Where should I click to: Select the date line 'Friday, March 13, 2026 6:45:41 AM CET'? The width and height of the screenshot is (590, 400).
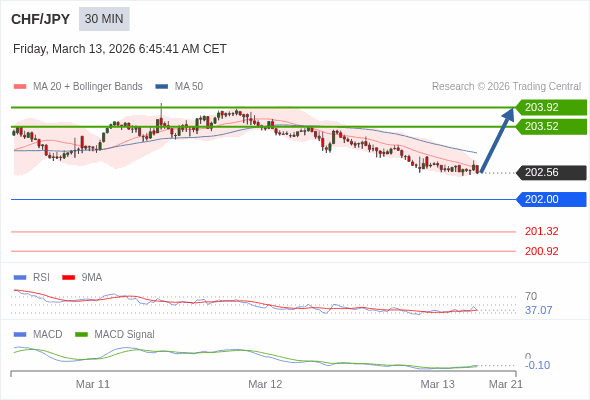120,49
